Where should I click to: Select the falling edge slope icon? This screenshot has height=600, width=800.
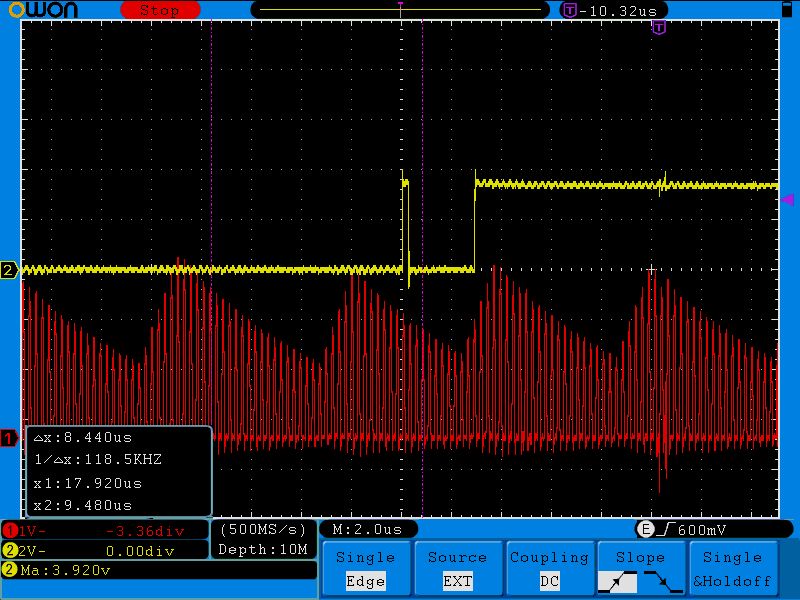663,582
